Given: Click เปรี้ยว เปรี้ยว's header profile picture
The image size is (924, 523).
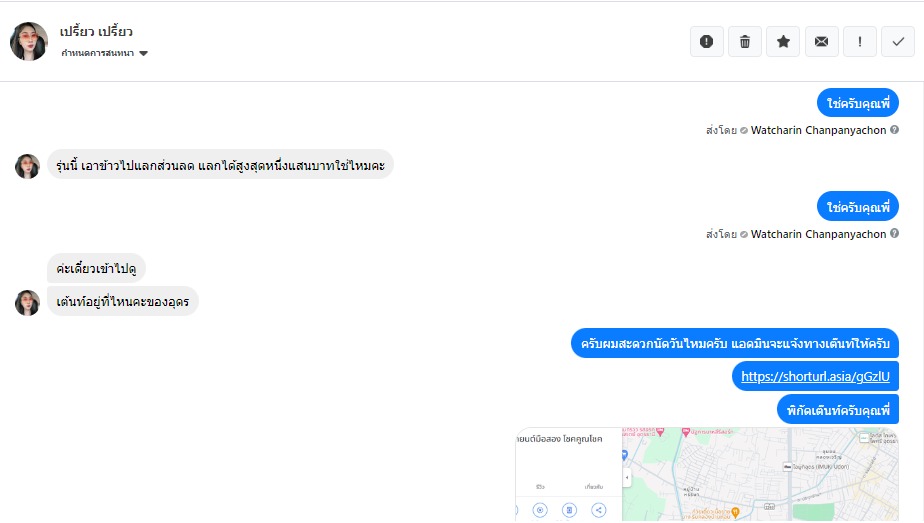Looking at the screenshot, I should click(28, 41).
